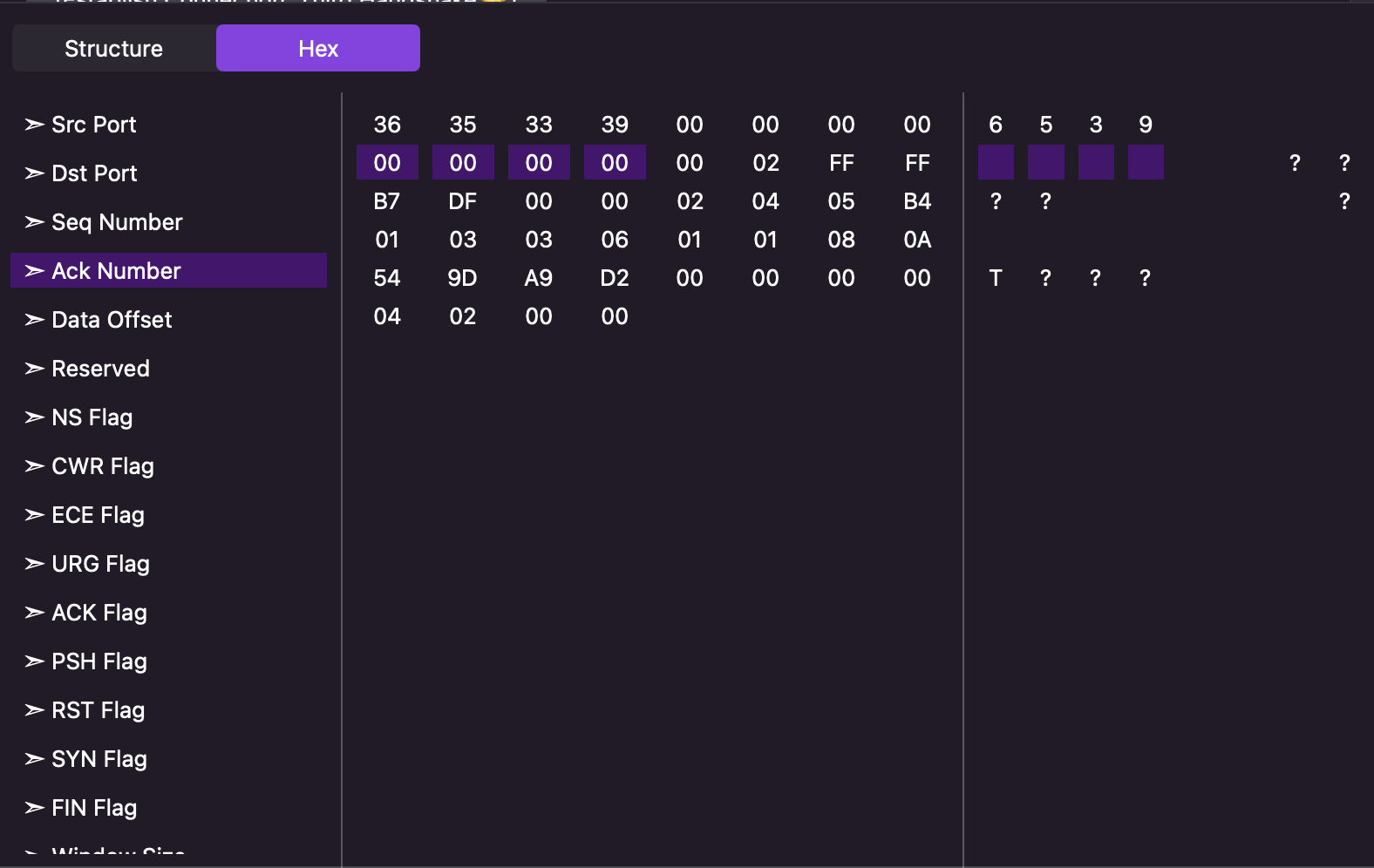Click hex byte 33
This screenshot has width=1374, height=868.
[x=539, y=125]
